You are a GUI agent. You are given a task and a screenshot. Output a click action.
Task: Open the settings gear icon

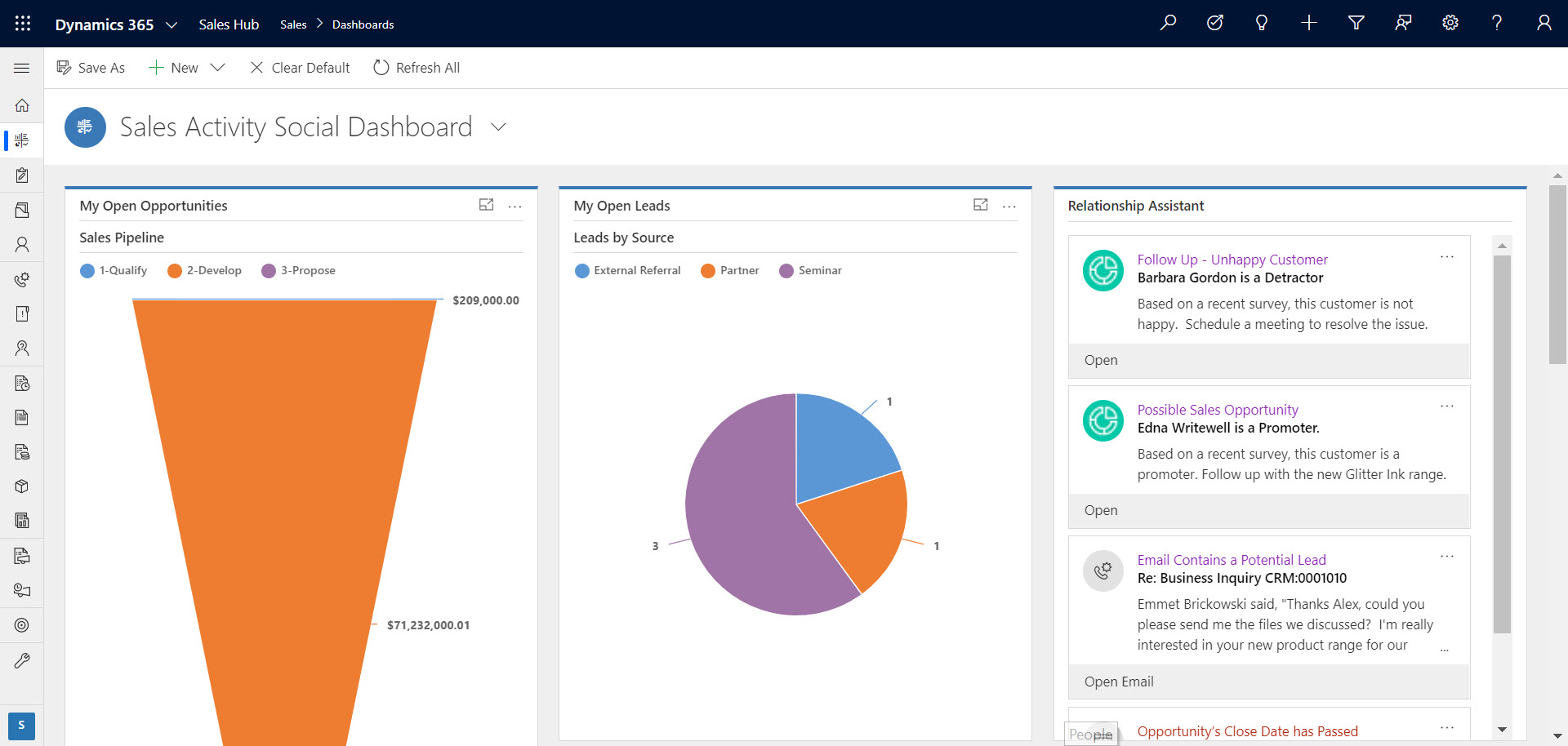[1450, 23]
